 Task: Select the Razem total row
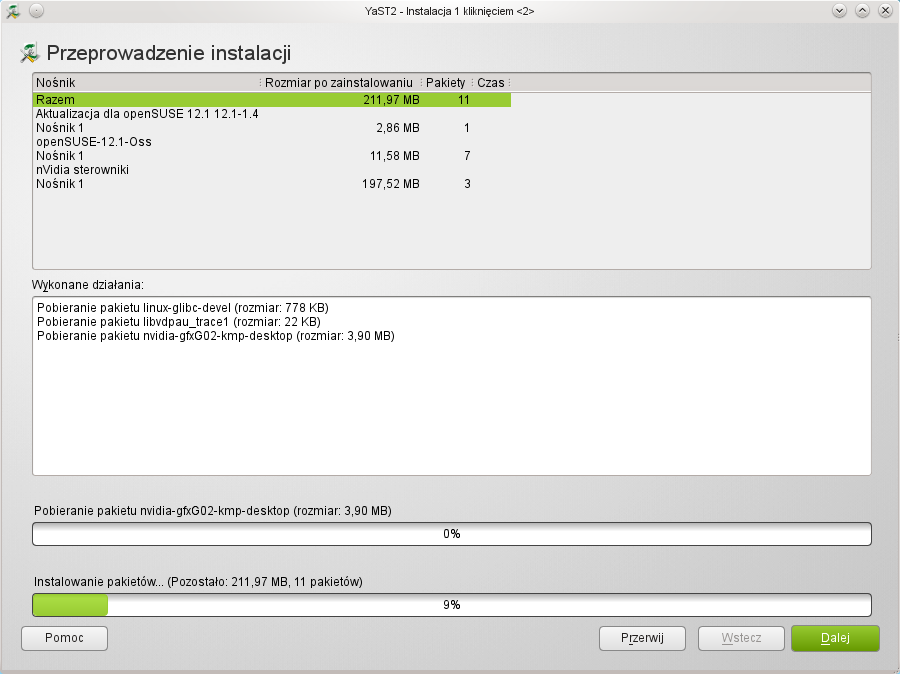tap(272, 100)
